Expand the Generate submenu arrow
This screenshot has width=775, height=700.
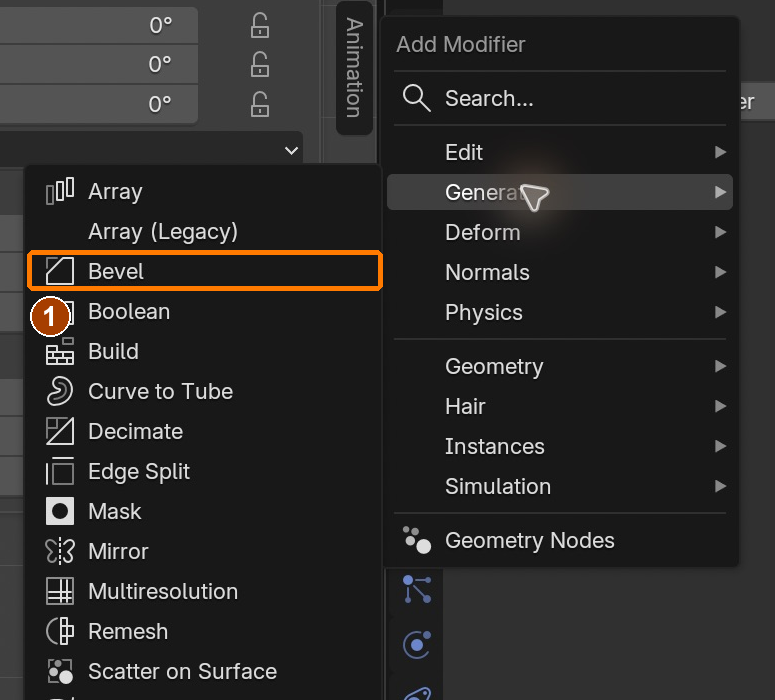(720, 192)
